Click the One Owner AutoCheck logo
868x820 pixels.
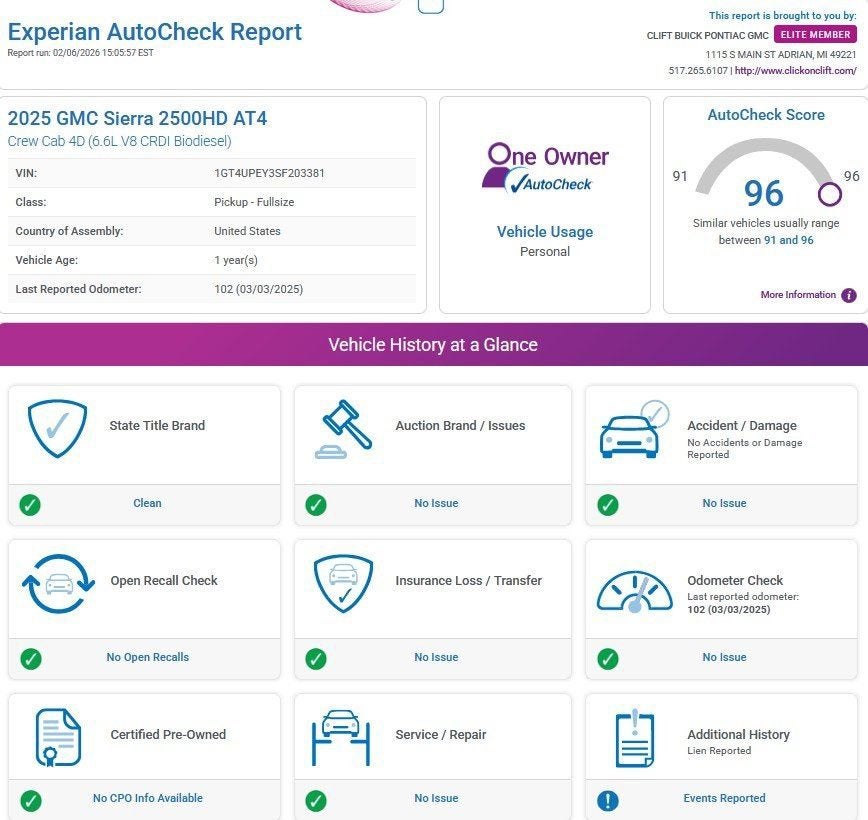tap(546, 167)
